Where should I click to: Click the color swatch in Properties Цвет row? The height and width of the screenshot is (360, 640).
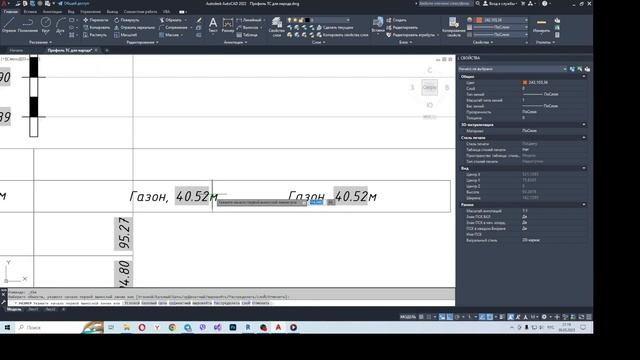pyautogui.click(x=524, y=82)
